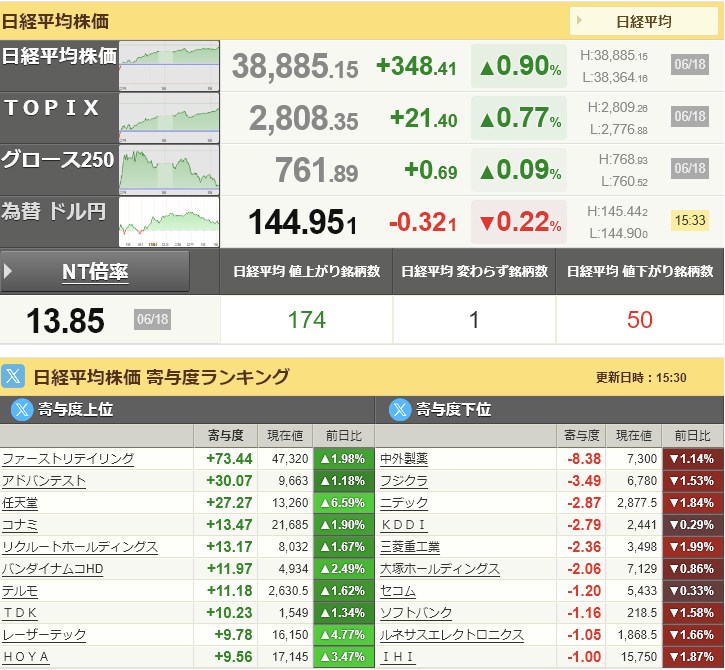Click the 13.85 NT ratio value
This screenshot has width=725, height=670.
click(65, 320)
